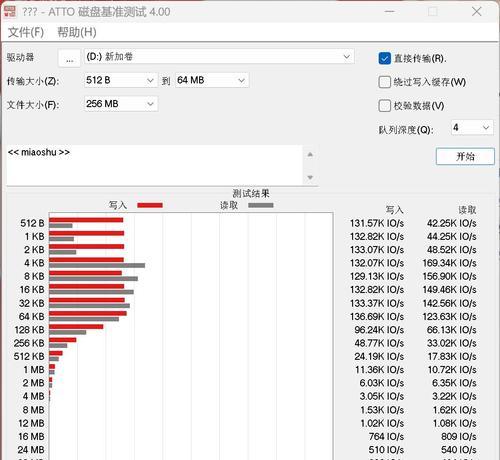Click the 文件大小(F) label
The width and height of the screenshot is (500, 460).
point(33,105)
